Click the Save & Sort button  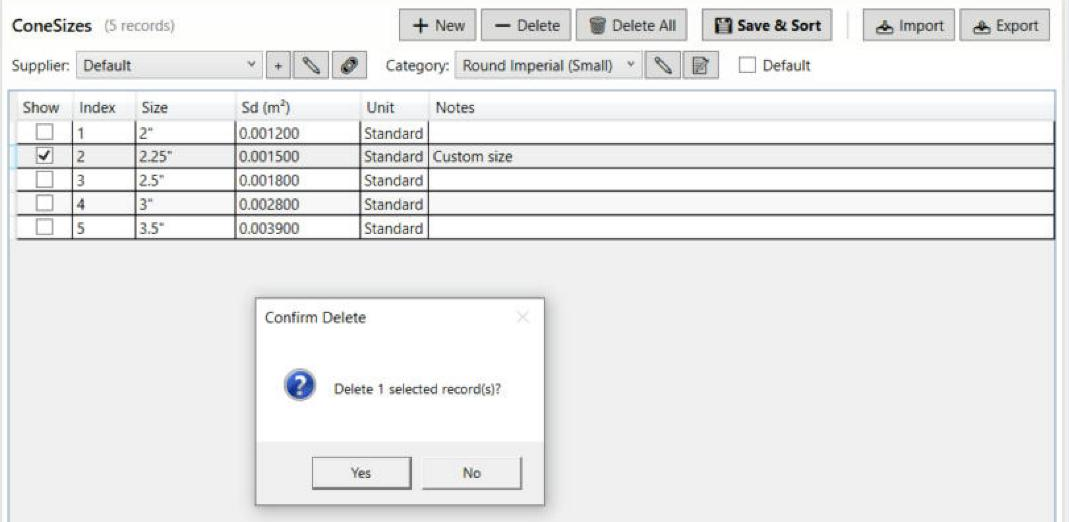pyautogui.click(x=767, y=25)
